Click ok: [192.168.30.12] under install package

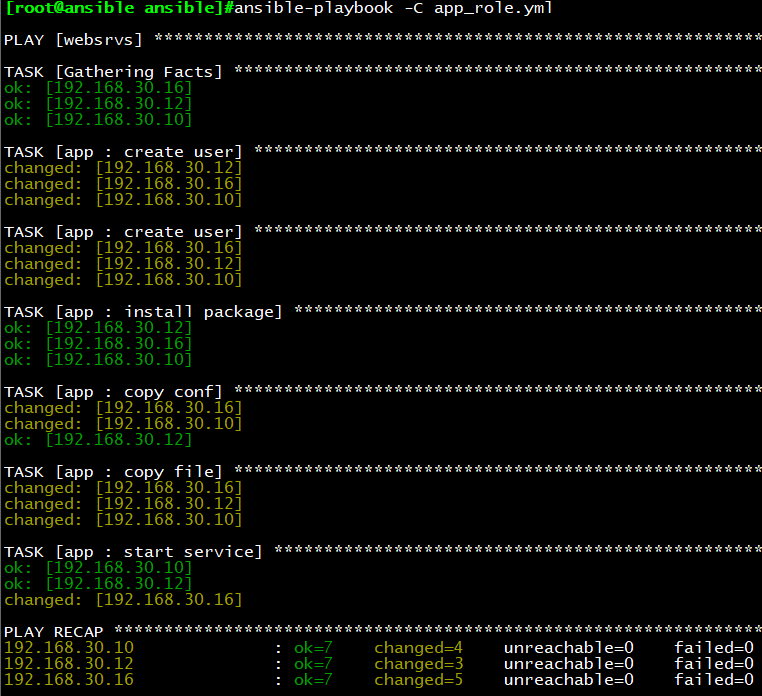[x=98, y=328]
